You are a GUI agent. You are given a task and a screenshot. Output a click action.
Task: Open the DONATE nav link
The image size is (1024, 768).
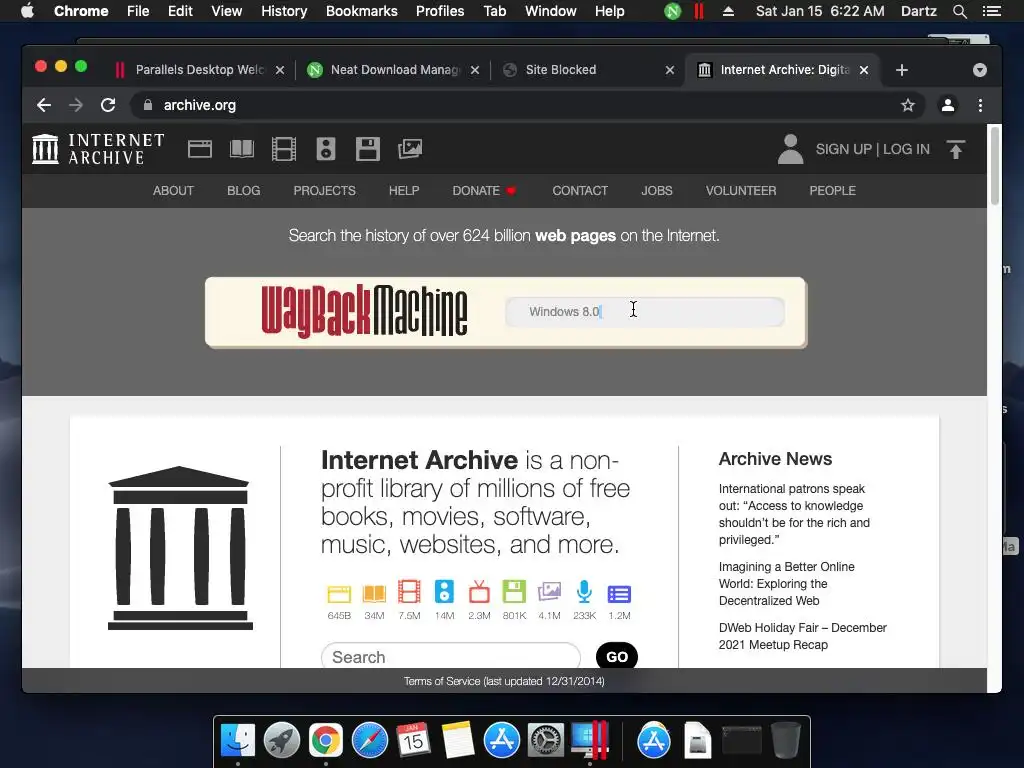484,191
